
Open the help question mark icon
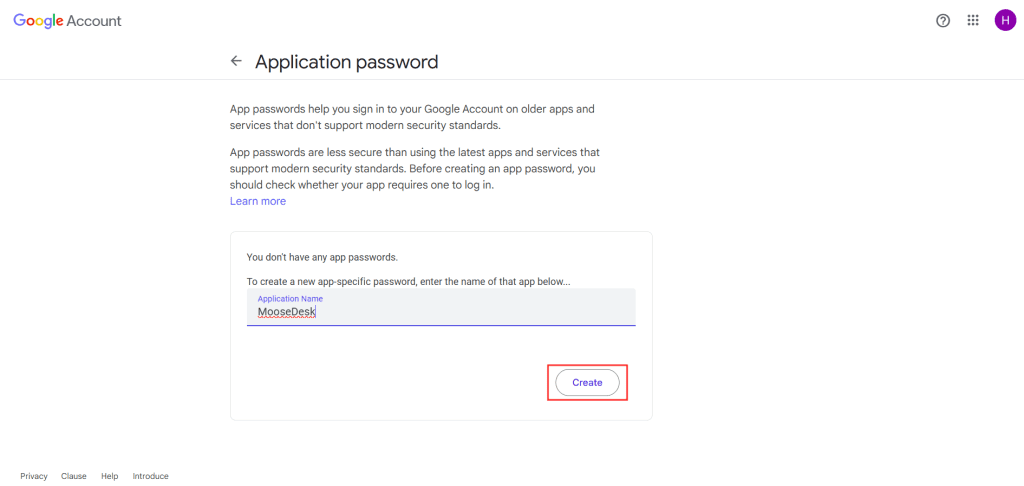(942, 21)
